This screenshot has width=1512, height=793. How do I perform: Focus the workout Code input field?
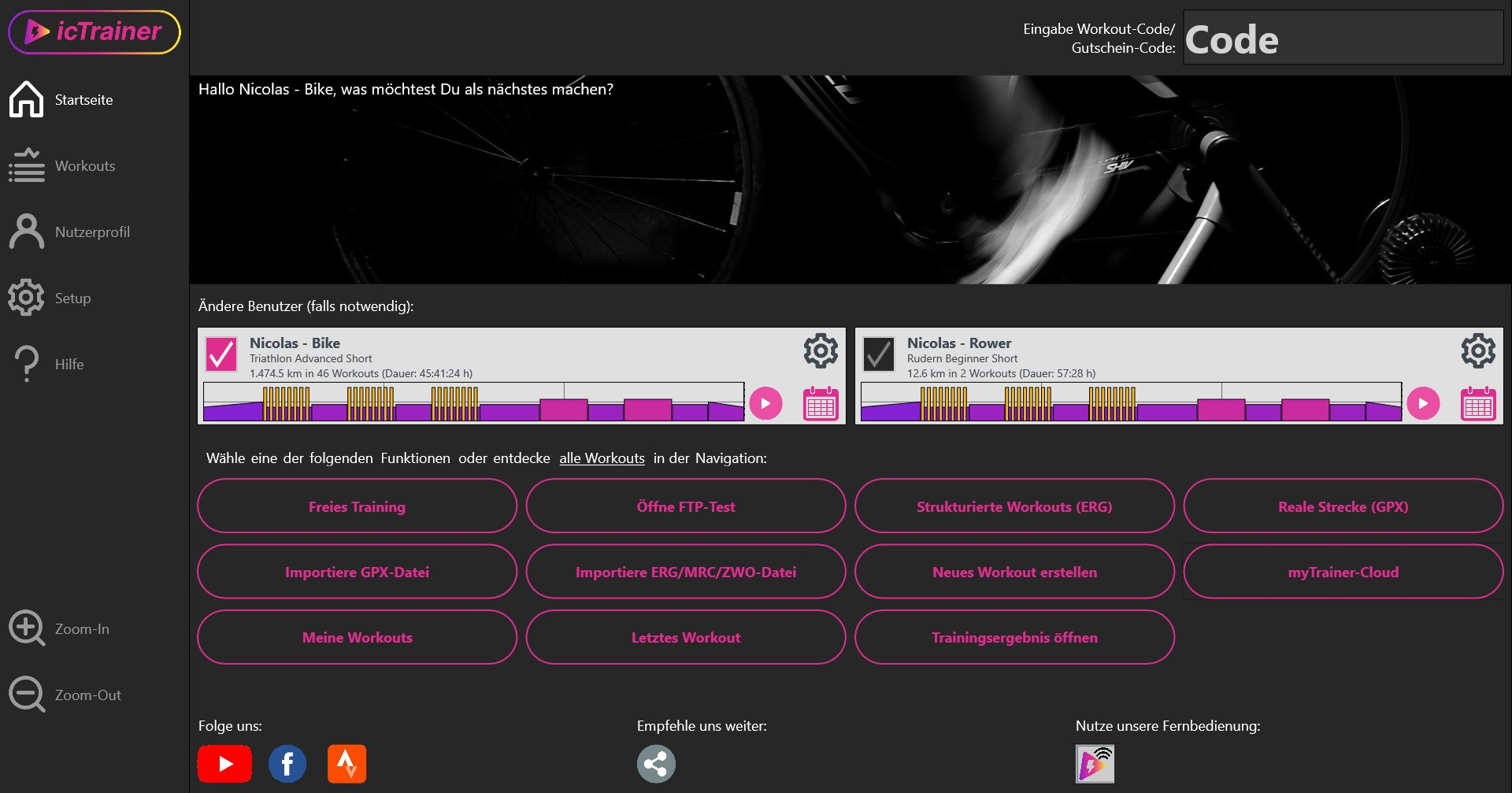coord(1343,38)
